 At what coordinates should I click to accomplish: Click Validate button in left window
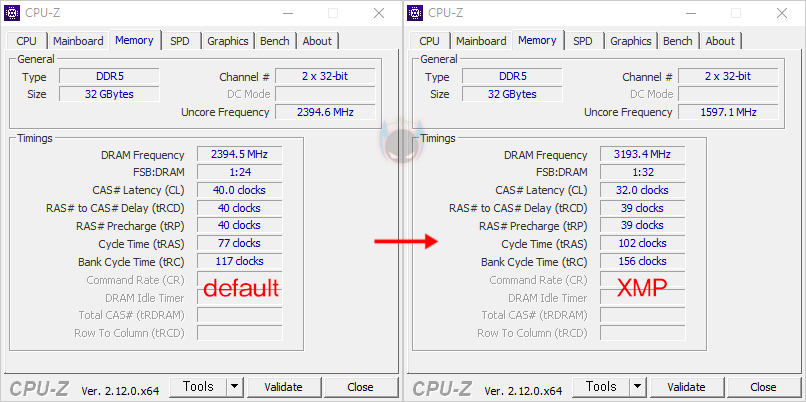pyautogui.click(x=283, y=387)
